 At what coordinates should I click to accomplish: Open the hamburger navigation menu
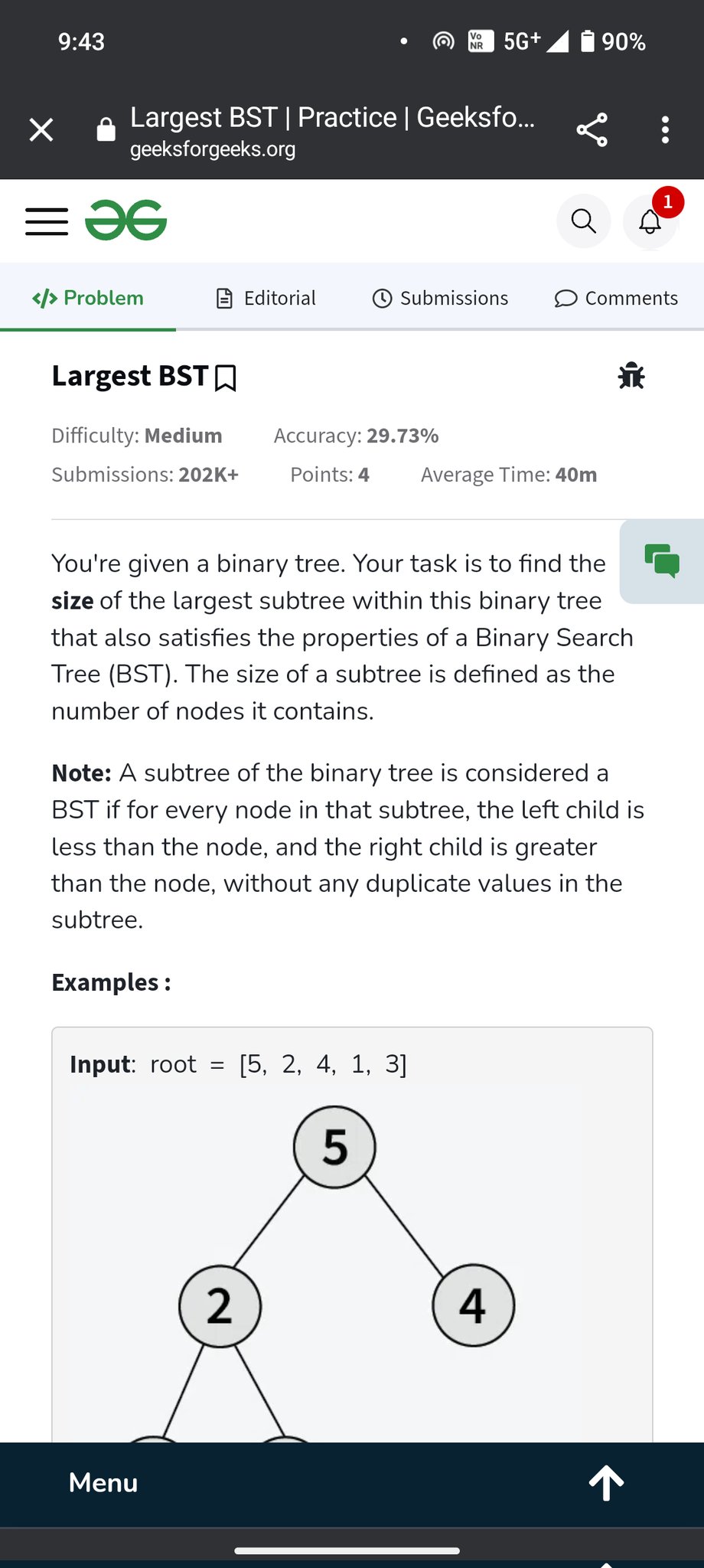click(x=47, y=221)
